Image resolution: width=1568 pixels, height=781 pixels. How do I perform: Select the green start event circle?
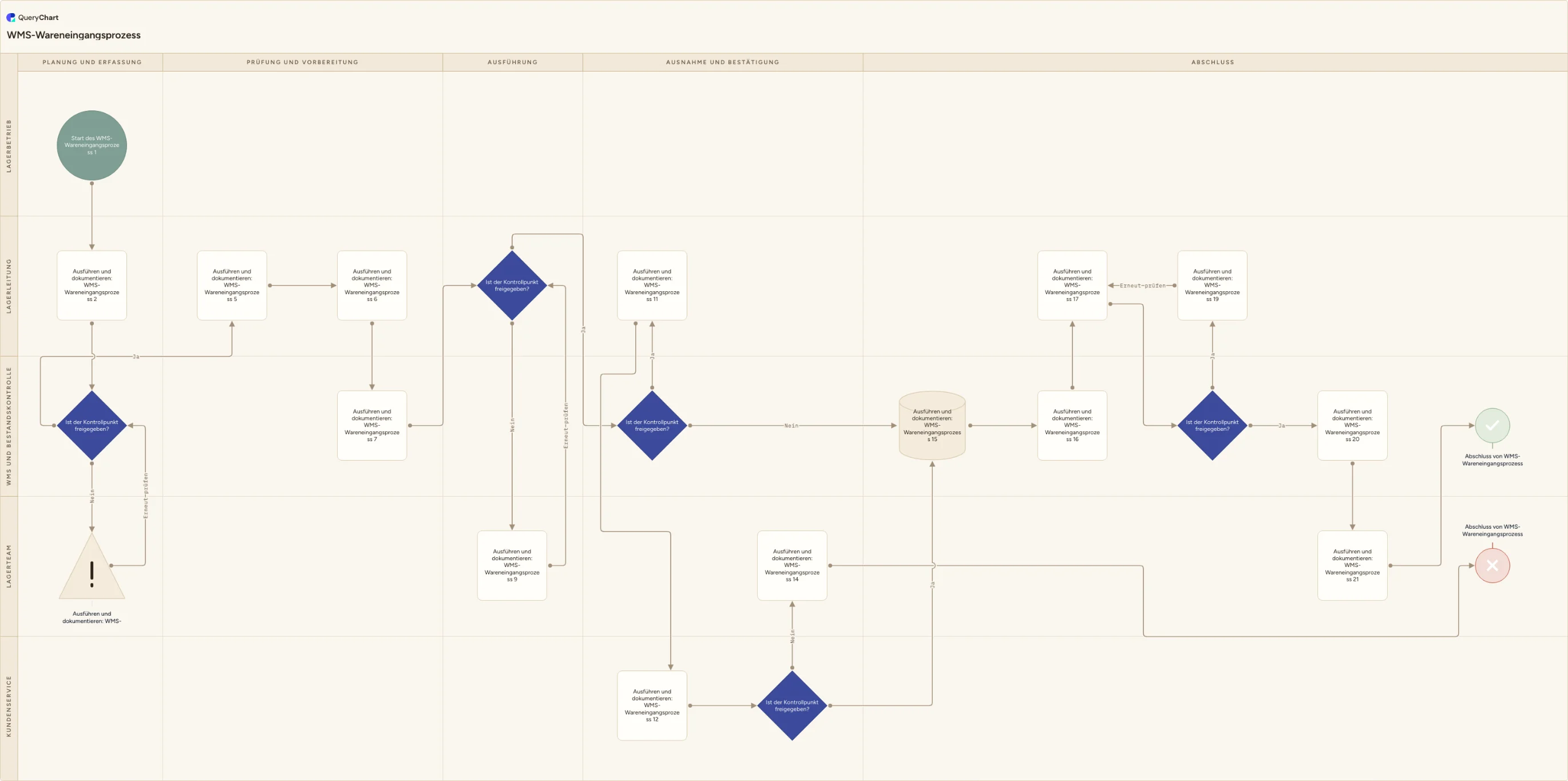(x=92, y=145)
